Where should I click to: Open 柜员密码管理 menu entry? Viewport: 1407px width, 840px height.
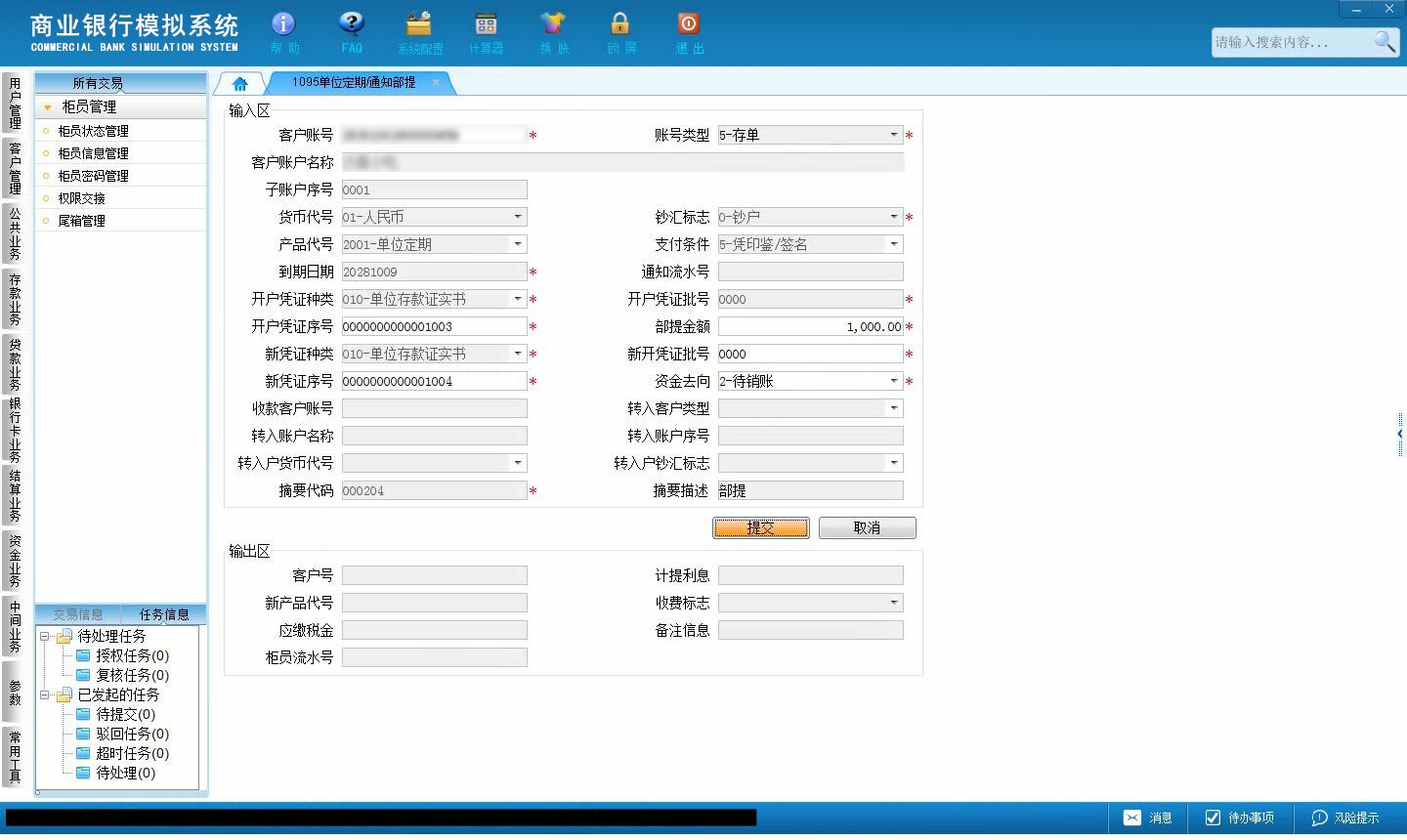point(93,176)
